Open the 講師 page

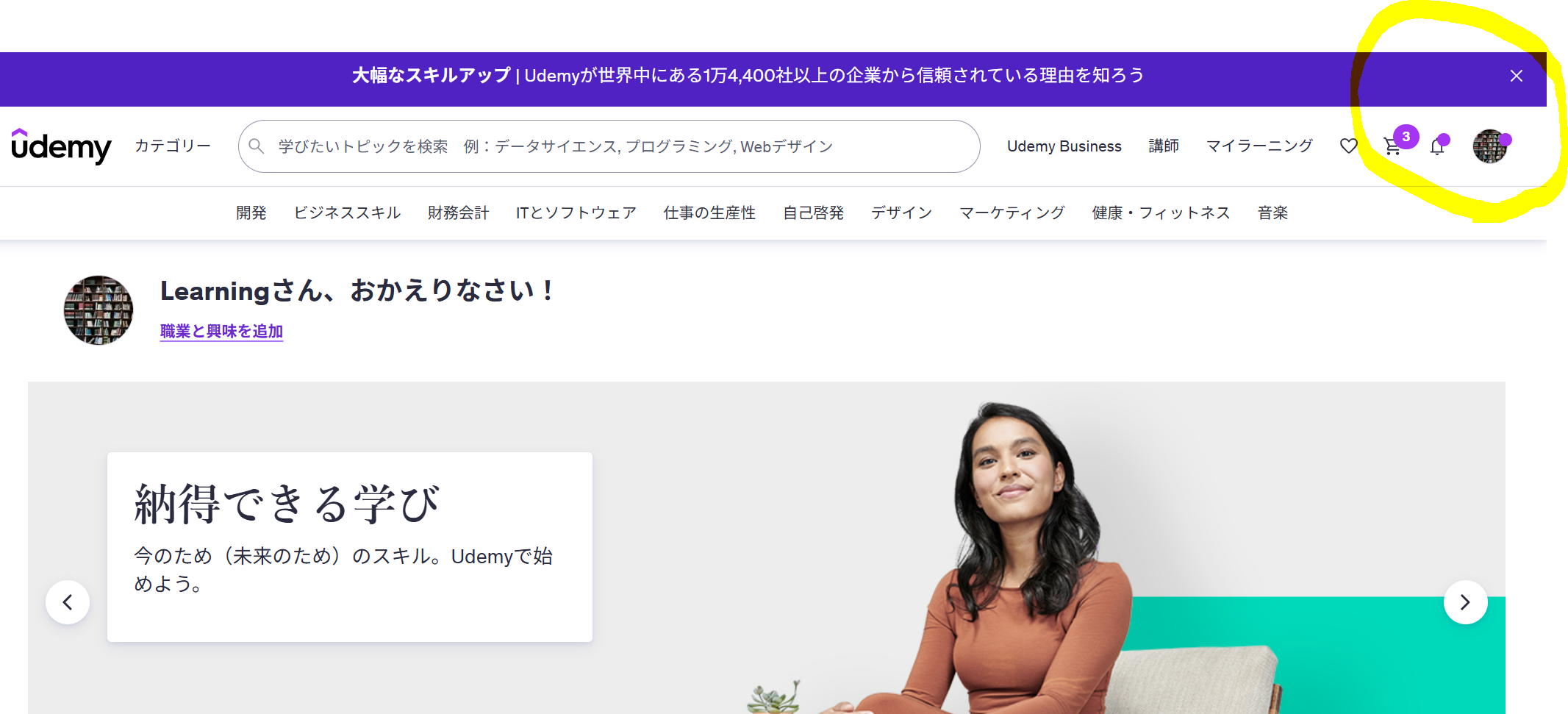(x=1164, y=146)
